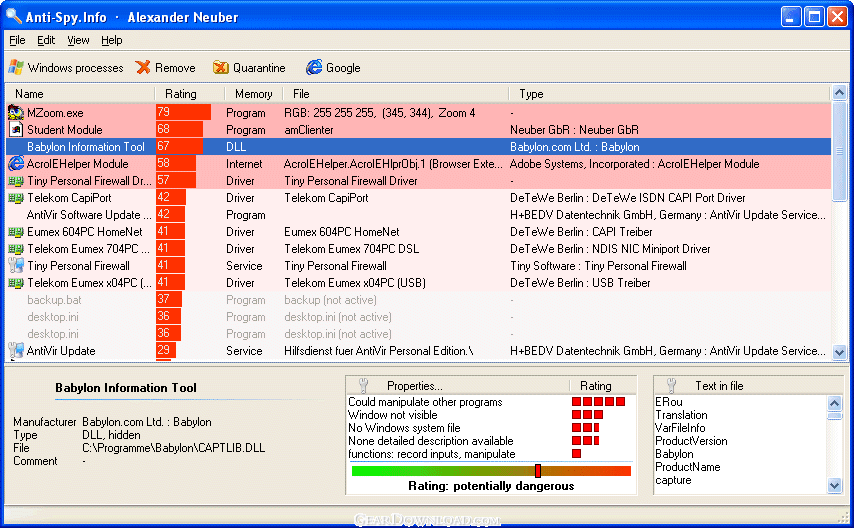Click the AntiVir Update service icon

pos(16,351)
